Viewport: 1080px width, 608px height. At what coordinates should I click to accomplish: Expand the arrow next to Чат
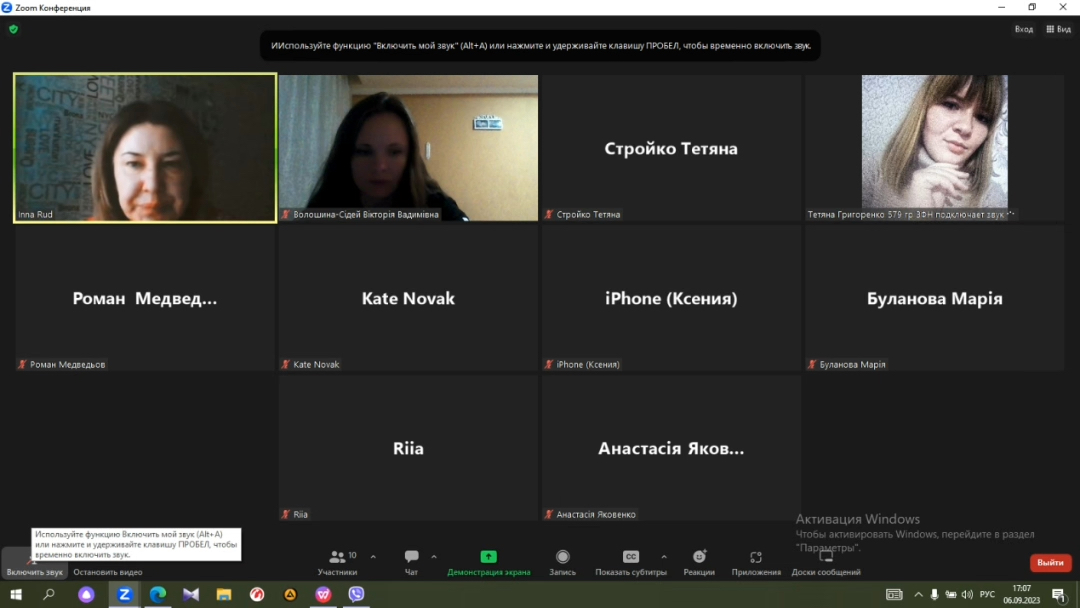434,556
